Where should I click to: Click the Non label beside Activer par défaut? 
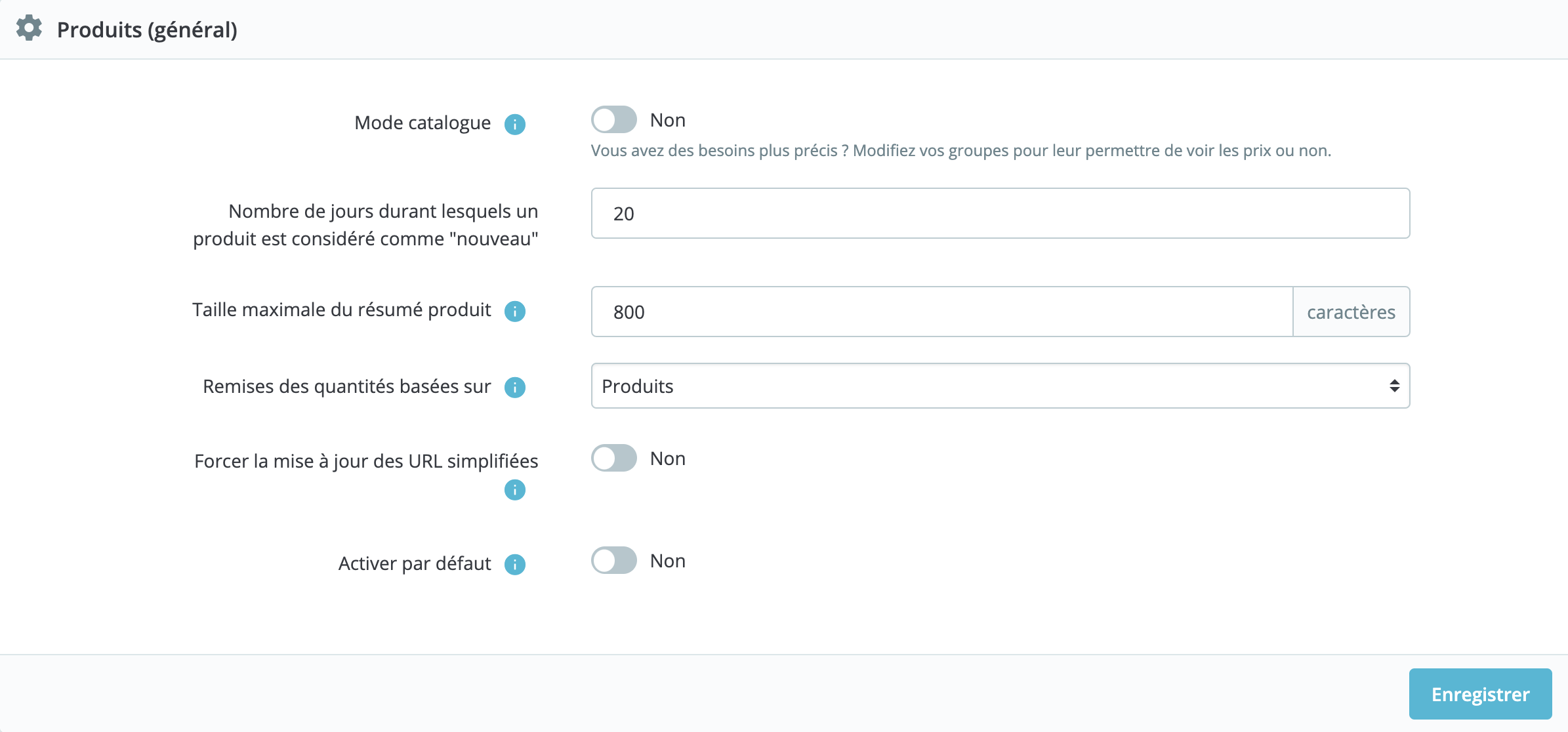668,561
